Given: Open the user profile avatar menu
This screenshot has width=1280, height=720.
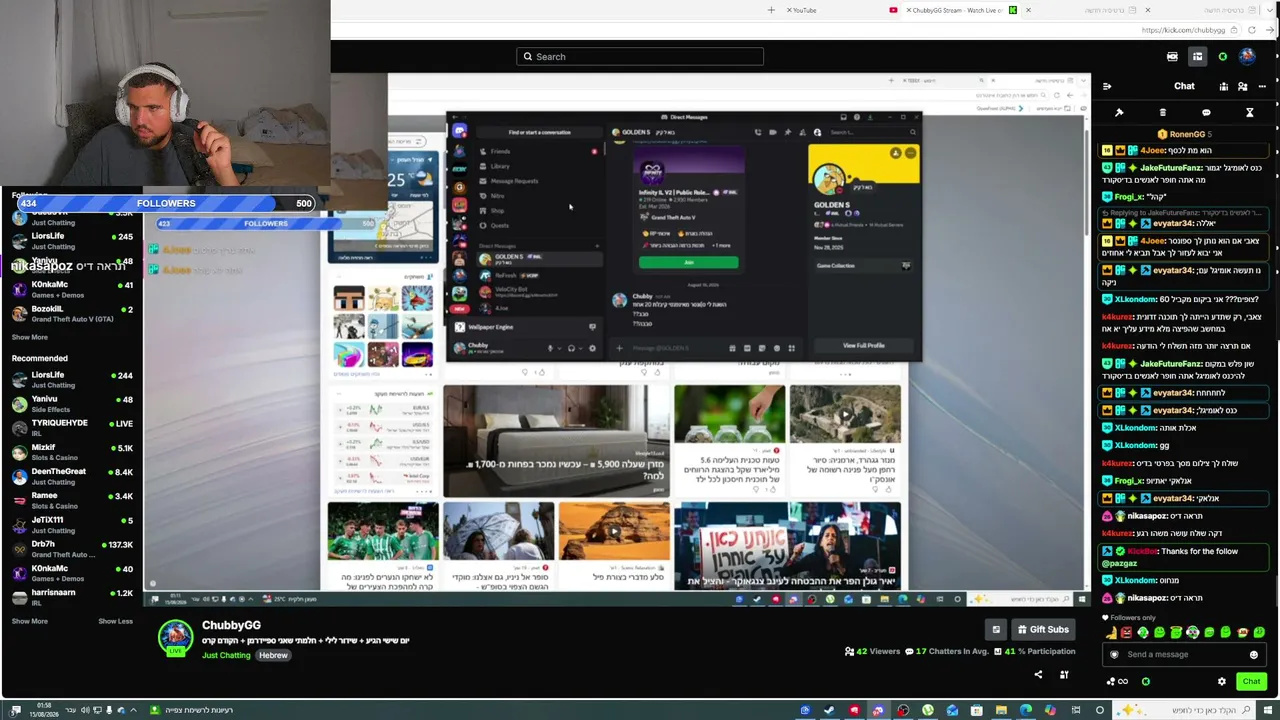Looking at the screenshot, I should 1247,56.
